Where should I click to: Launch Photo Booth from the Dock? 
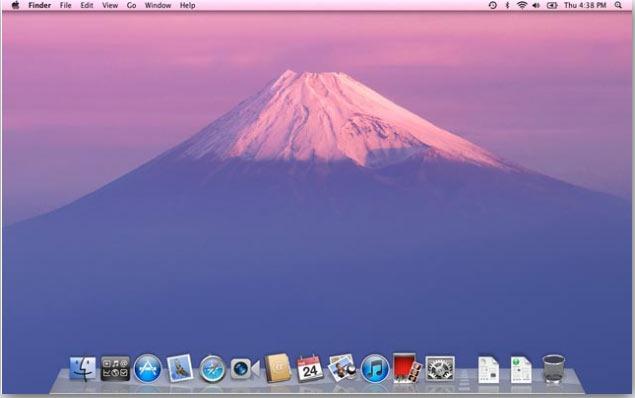click(x=407, y=368)
